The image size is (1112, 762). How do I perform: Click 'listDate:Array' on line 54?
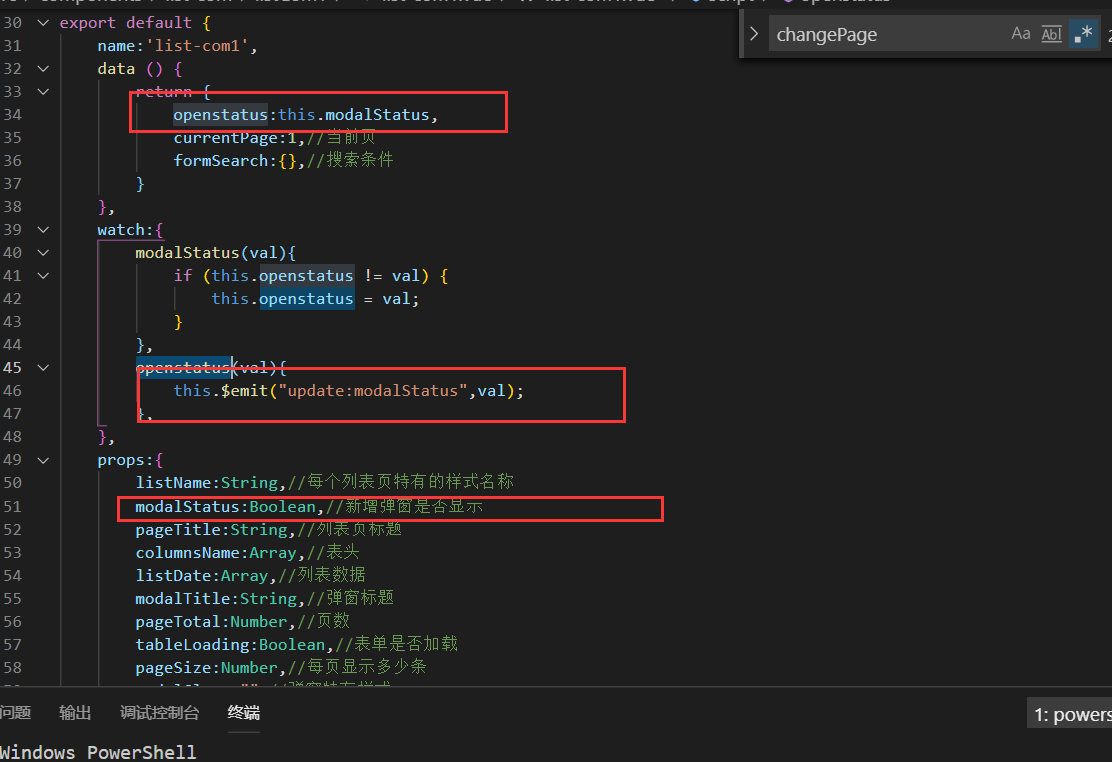[x=201, y=575]
